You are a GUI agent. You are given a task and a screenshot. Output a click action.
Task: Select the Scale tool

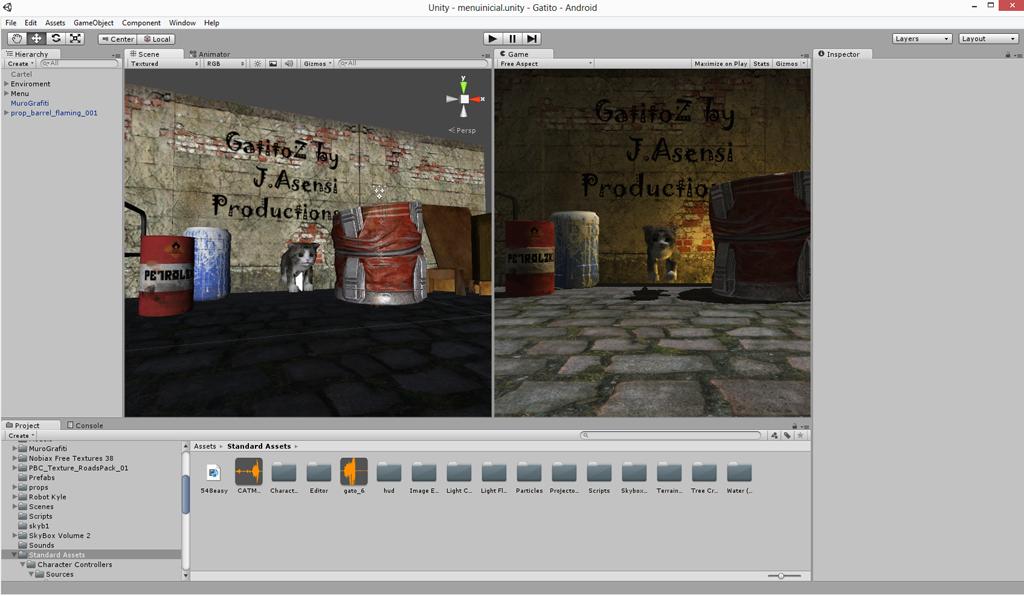[76, 39]
